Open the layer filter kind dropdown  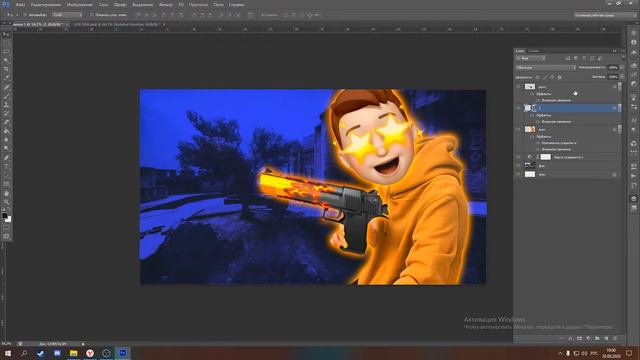[531, 58]
